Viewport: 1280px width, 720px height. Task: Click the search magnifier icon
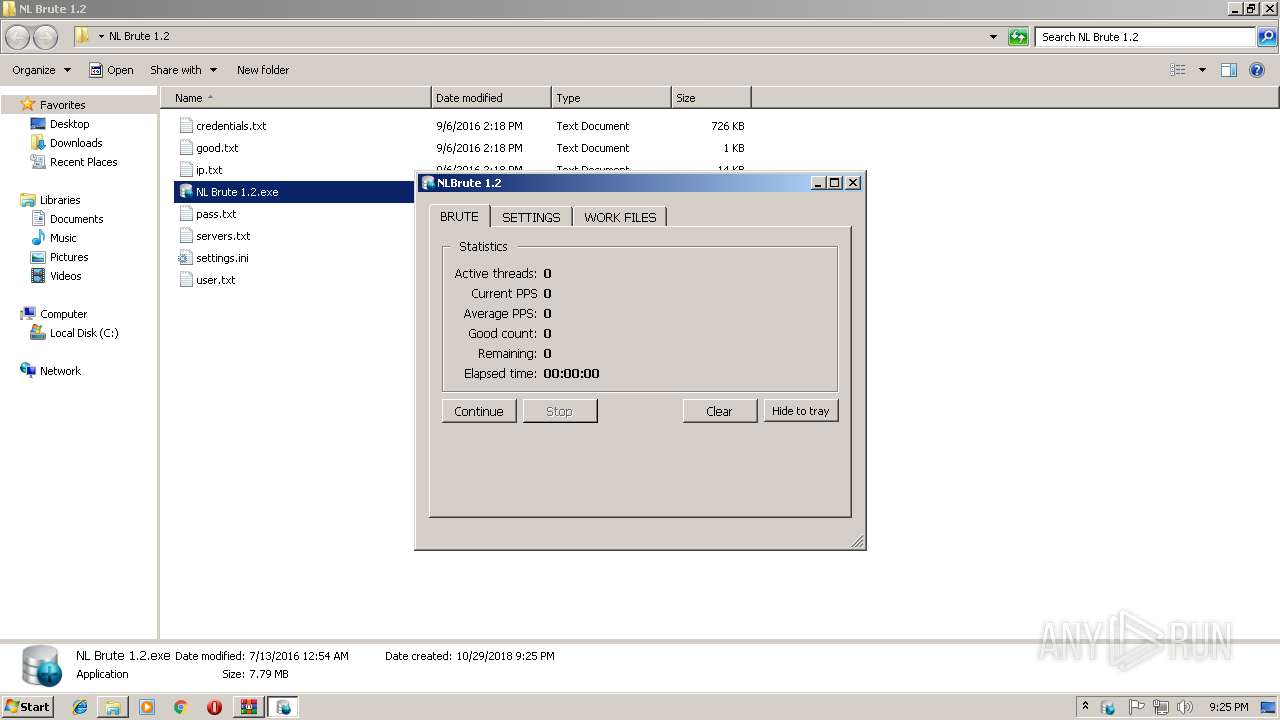[x=1267, y=37]
